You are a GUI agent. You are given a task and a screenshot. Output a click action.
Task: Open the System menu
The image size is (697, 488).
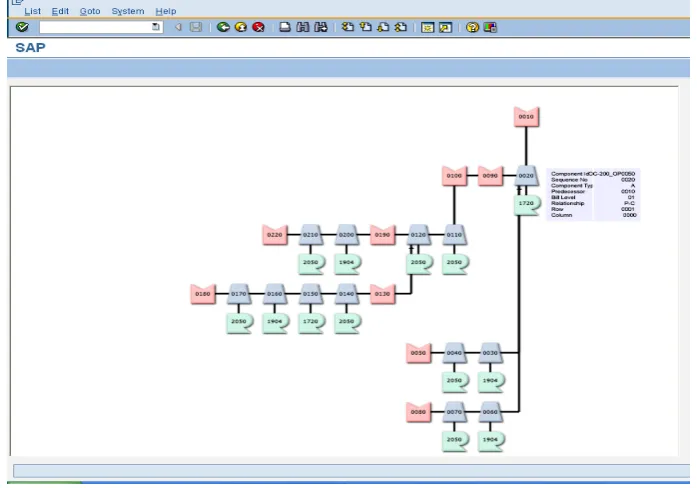point(128,11)
